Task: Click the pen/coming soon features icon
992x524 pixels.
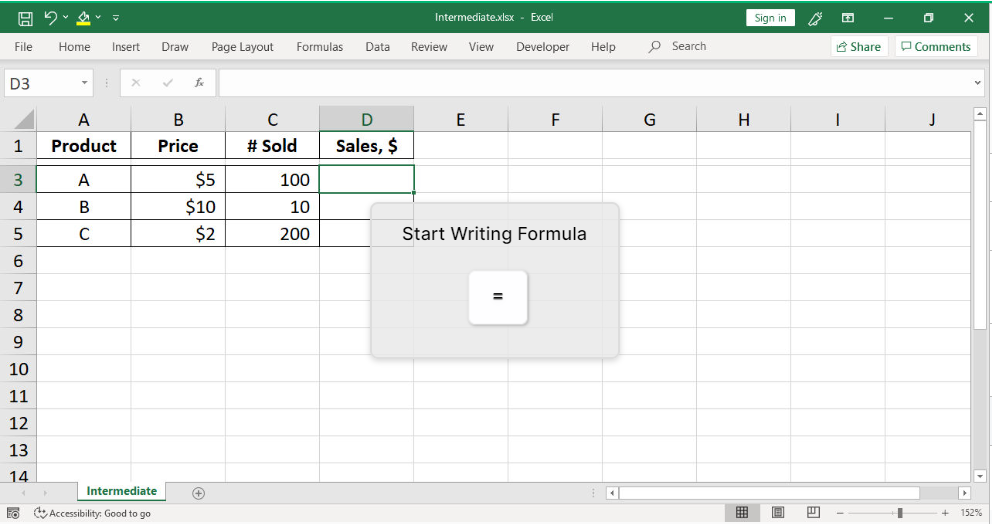Action: (x=815, y=18)
